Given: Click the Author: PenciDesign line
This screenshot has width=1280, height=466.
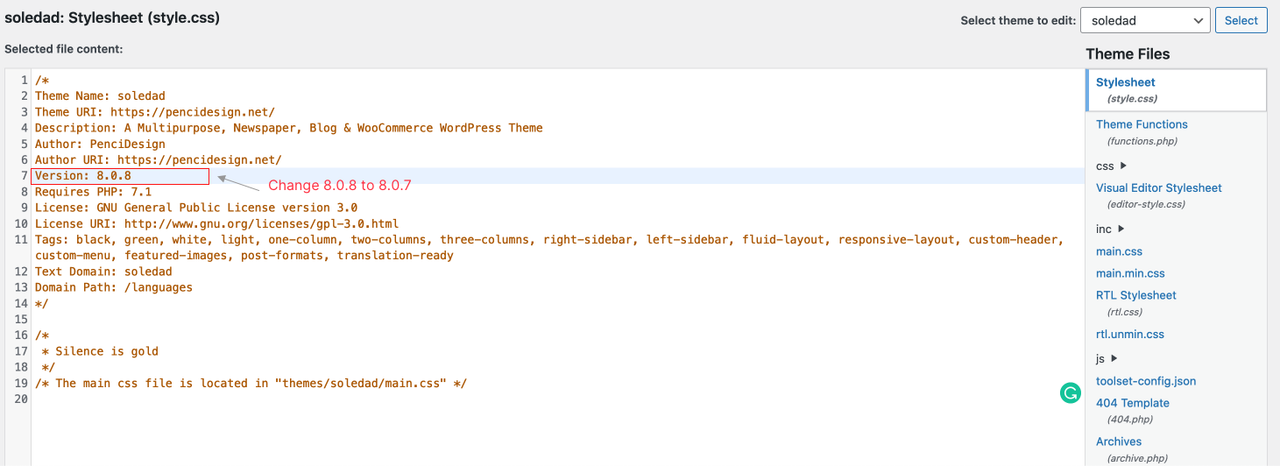Looking at the screenshot, I should coord(100,144).
